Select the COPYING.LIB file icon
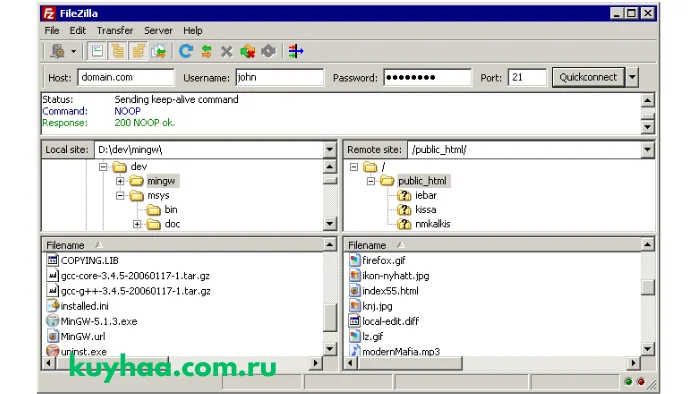Viewport: 700px width, 394px height. [x=53, y=260]
